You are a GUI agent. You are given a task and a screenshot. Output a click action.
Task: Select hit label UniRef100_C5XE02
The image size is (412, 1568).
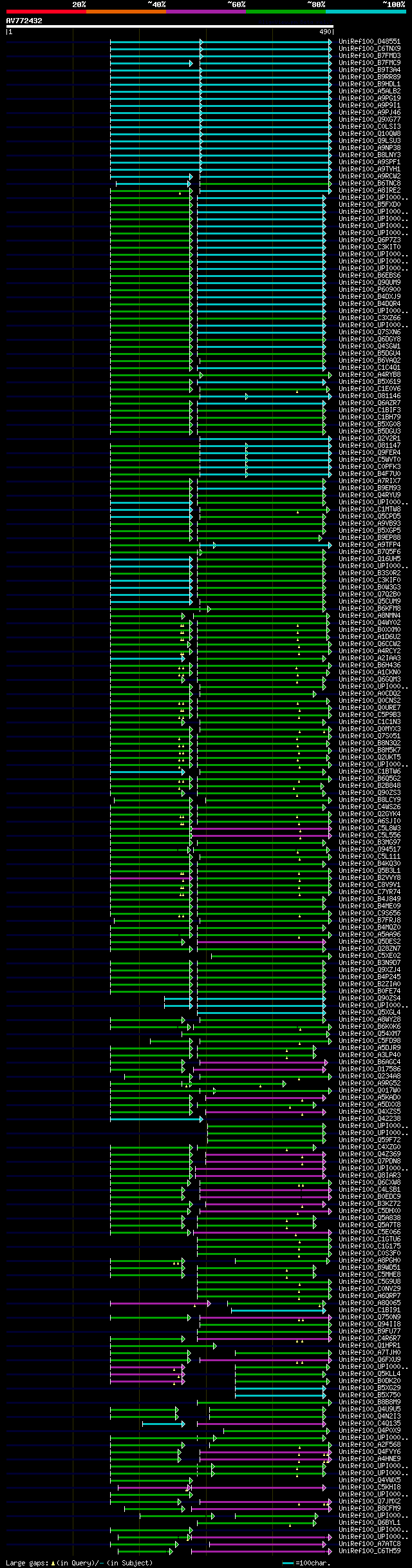click(x=370, y=955)
